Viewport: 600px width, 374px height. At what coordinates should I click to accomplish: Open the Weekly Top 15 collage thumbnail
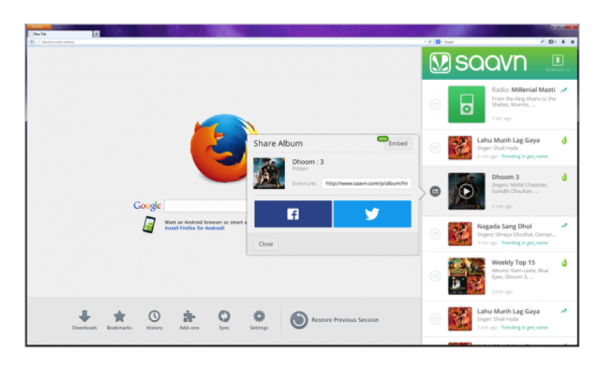(466, 276)
